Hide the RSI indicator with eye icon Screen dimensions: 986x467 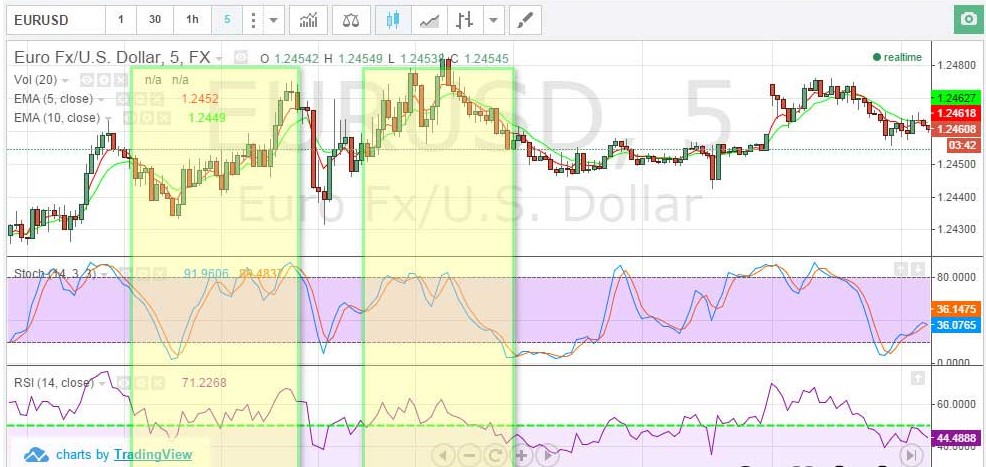pyautogui.click(x=125, y=382)
